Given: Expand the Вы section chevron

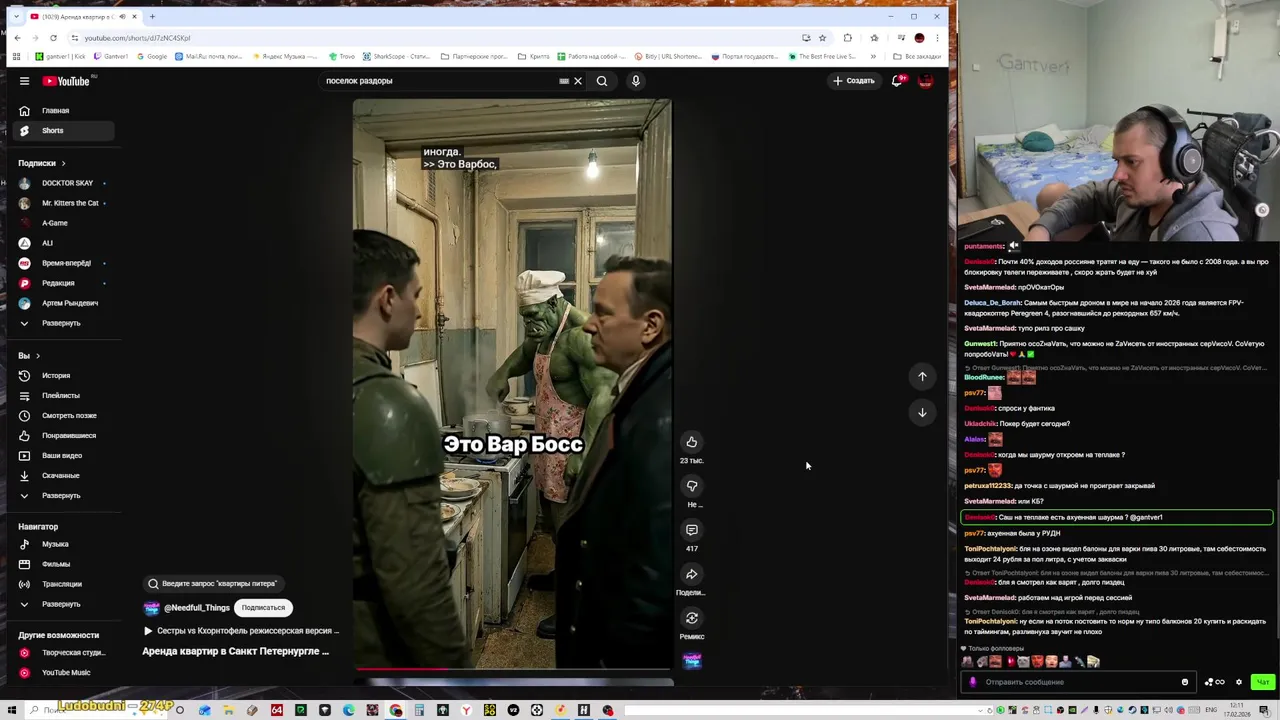Looking at the screenshot, I should pos(38,356).
